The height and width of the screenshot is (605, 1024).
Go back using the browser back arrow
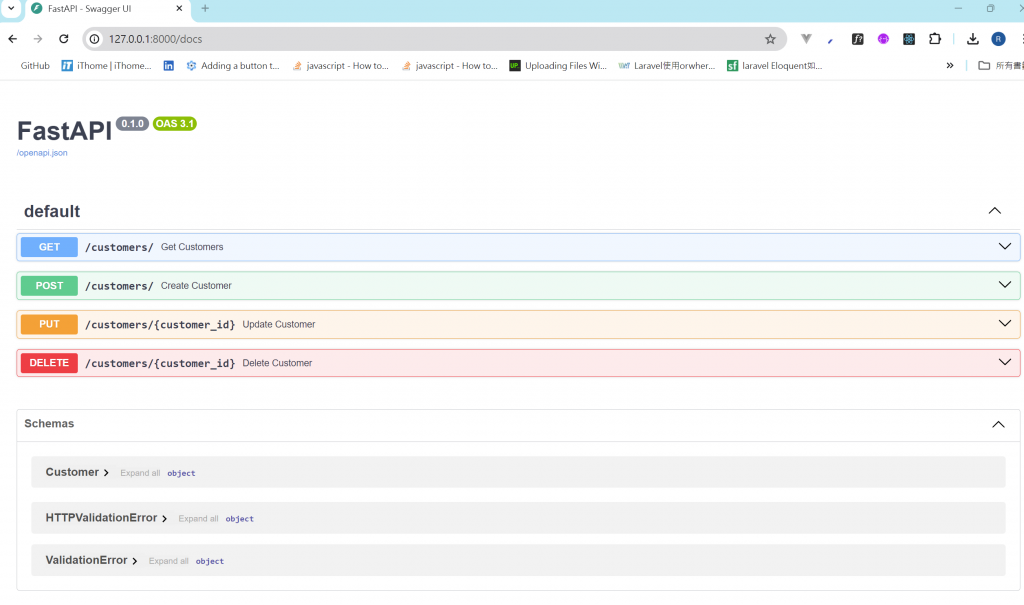(12, 39)
